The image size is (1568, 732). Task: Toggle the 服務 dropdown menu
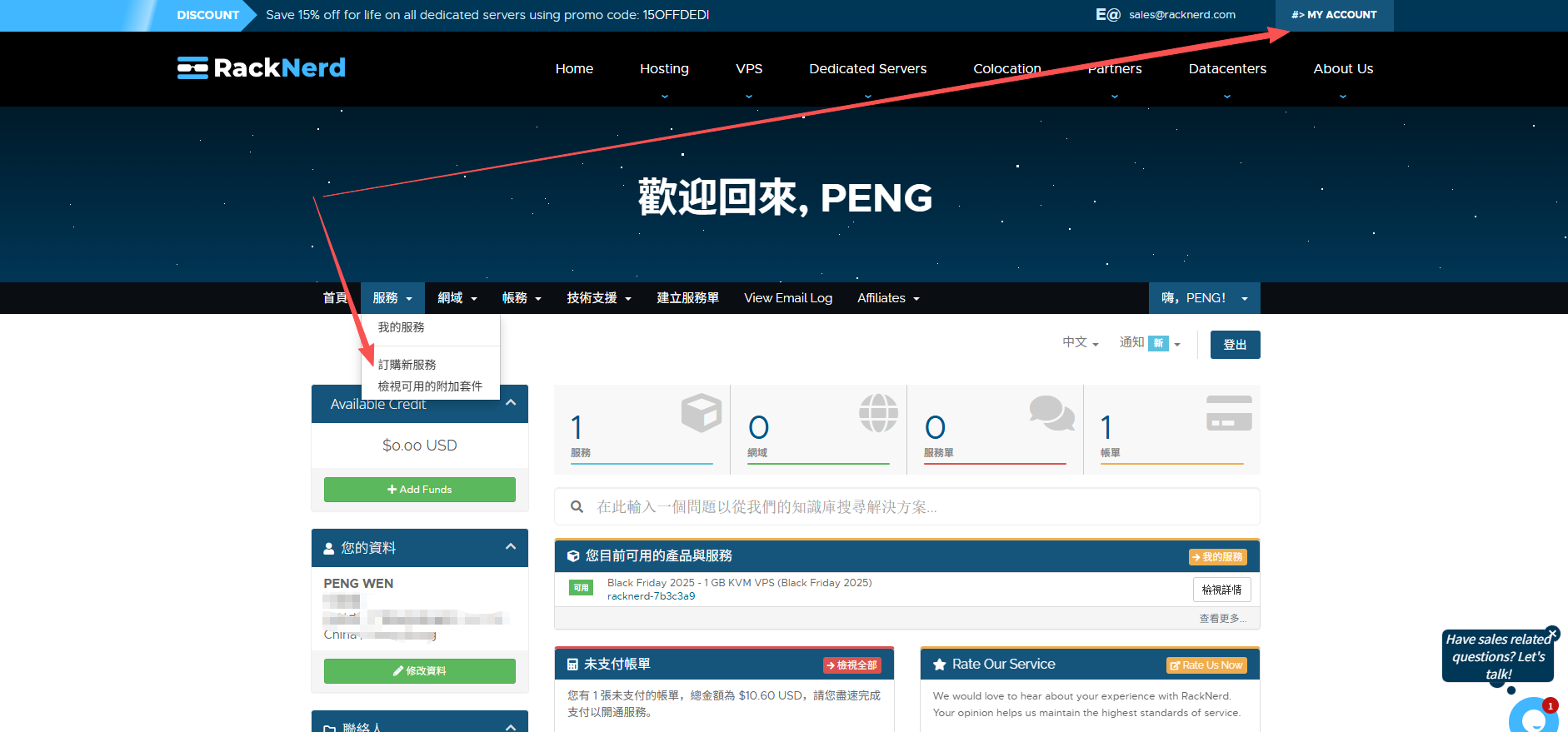point(392,298)
